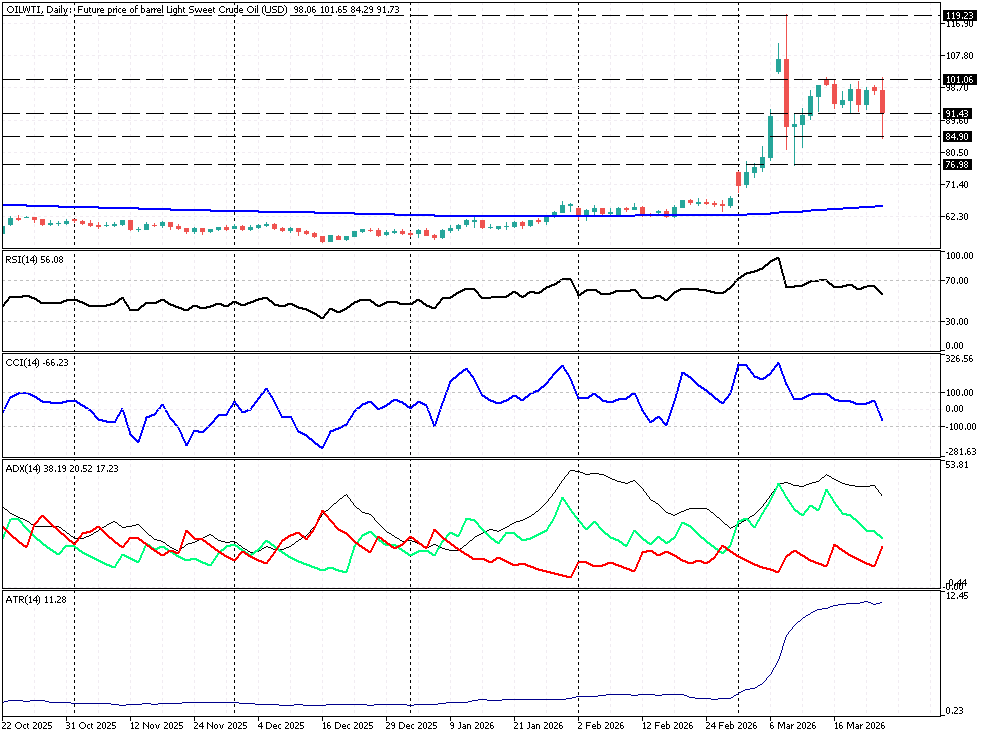Click the 119.23 price level tag

[x=958, y=16]
